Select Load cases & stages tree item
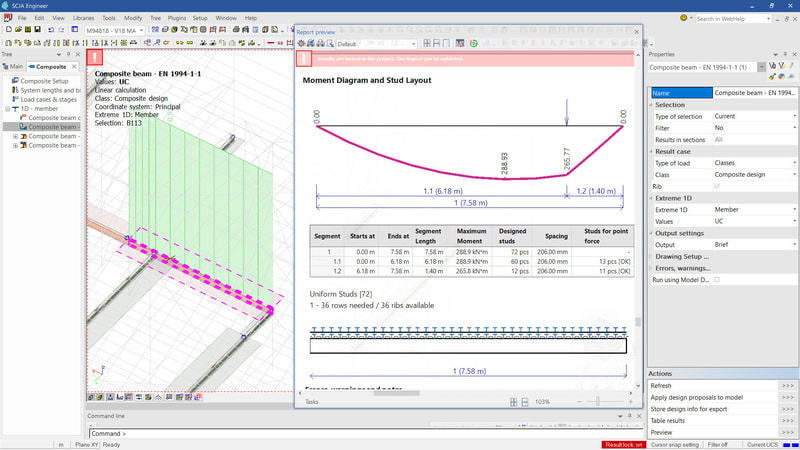 coord(48,99)
